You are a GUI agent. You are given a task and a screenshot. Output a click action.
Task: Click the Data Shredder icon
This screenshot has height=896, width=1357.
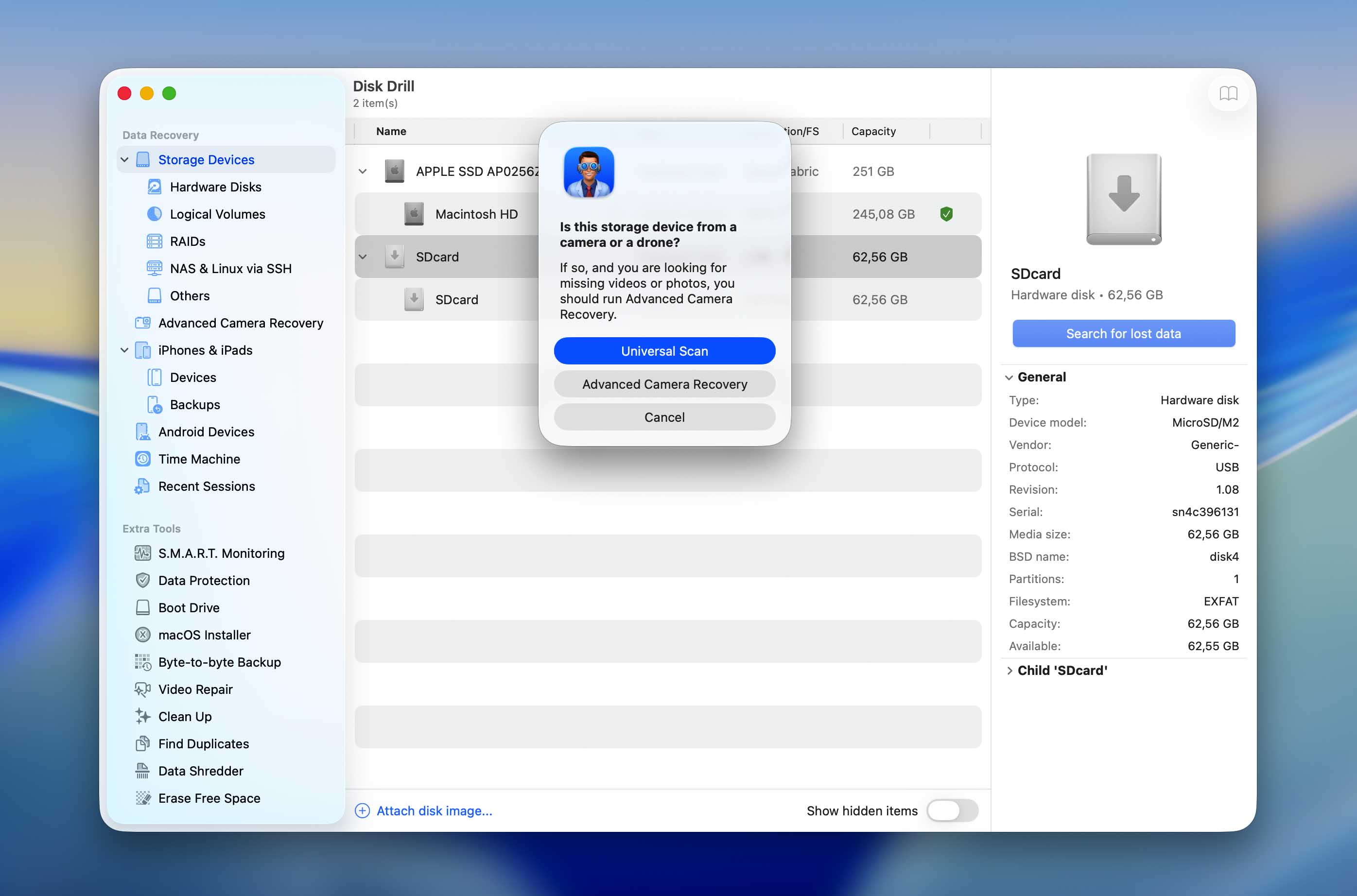pyautogui.click(x=143, y=771)
